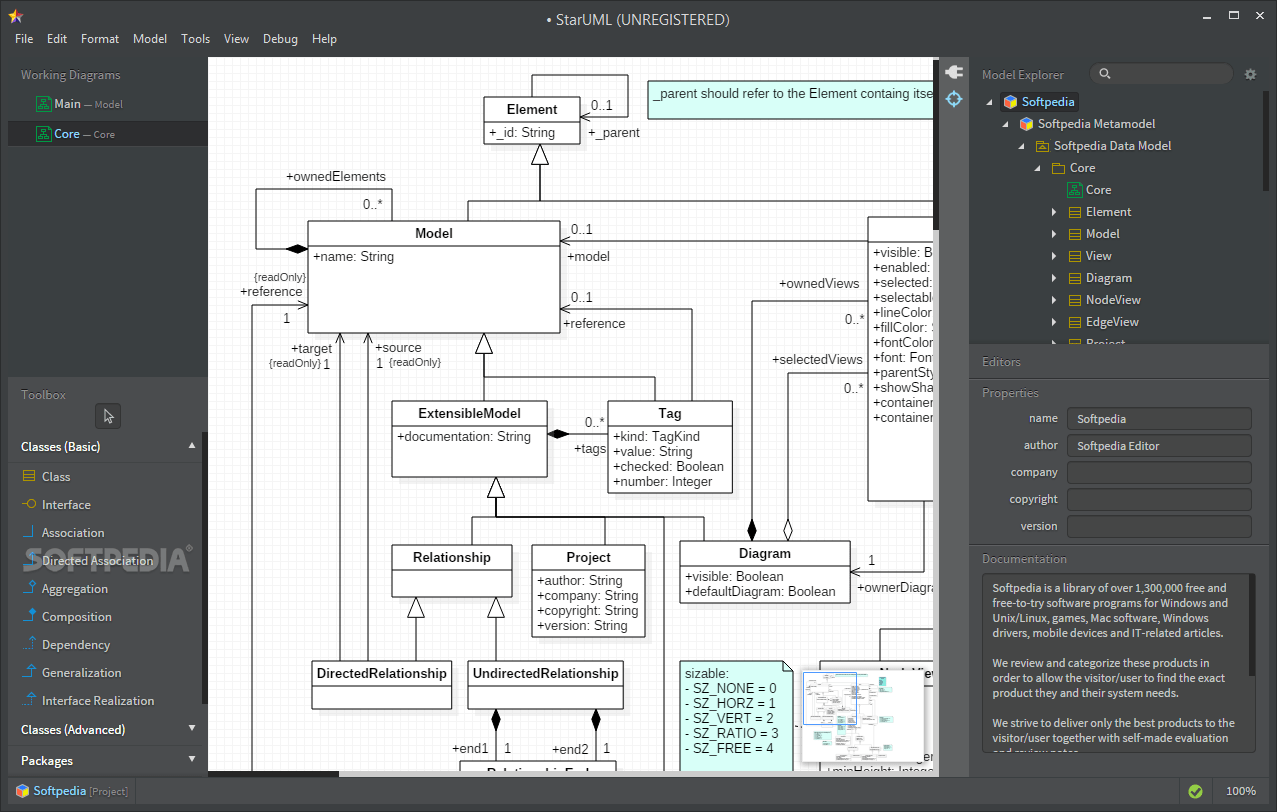Select the pointer tool in Toolbox

tap(109, 416)
